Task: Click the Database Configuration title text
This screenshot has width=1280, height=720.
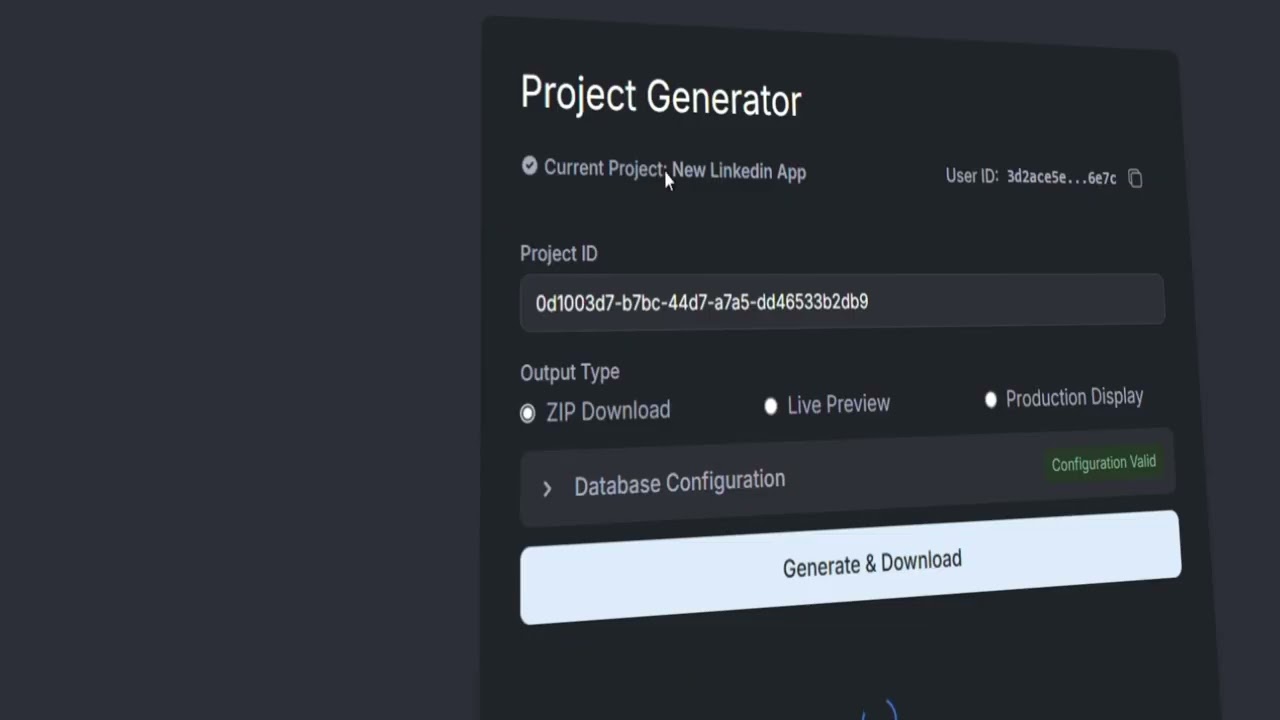Action: tap(679, 483)
